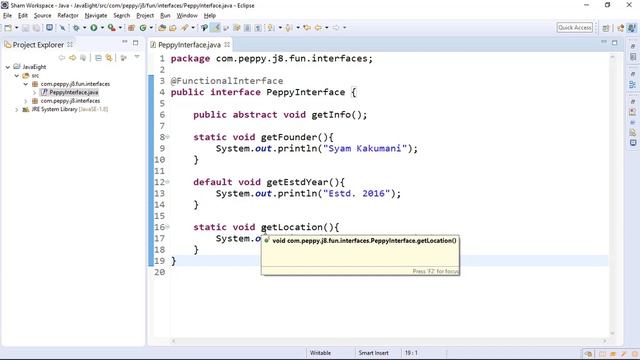The height and width of the screenshot is (360, 640).
Task: Run the program with green Run icon
Action: [x=94, y=28]
